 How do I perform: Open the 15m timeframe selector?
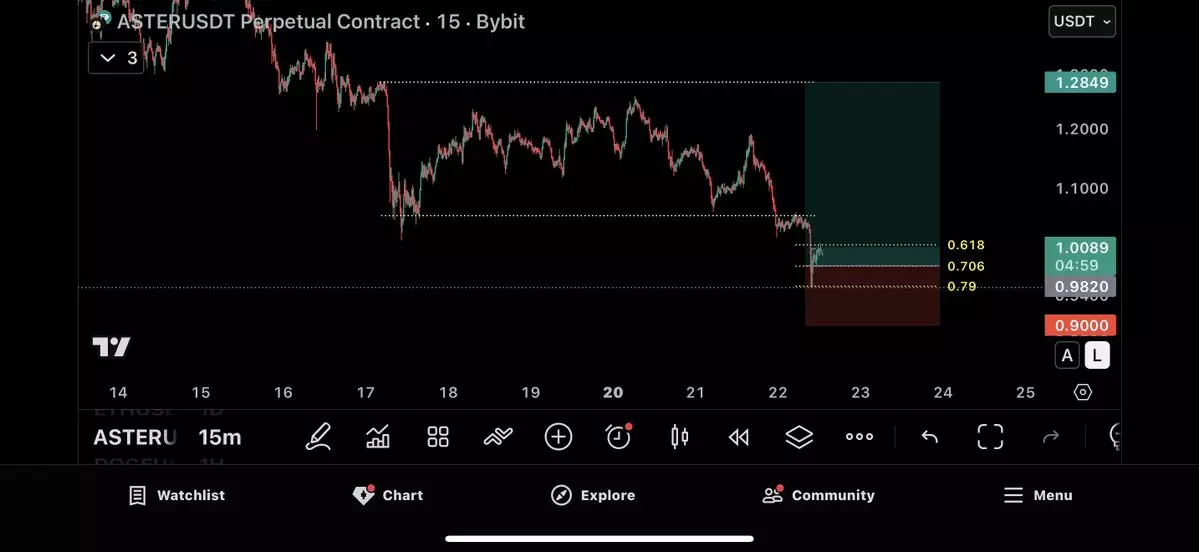pyautogui.click(x=219, y=437)
